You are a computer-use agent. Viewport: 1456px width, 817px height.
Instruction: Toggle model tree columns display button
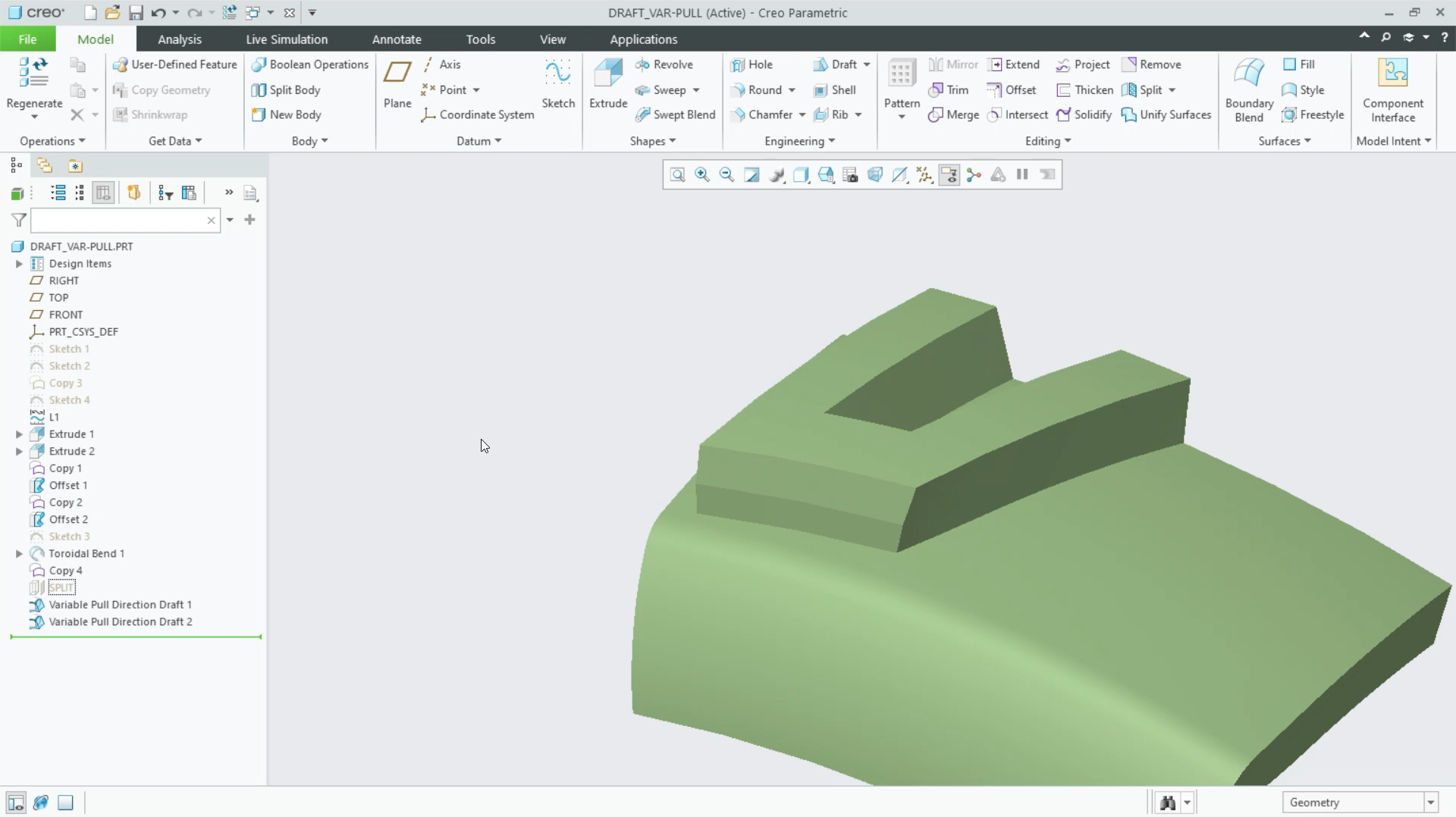coord(104,193)
